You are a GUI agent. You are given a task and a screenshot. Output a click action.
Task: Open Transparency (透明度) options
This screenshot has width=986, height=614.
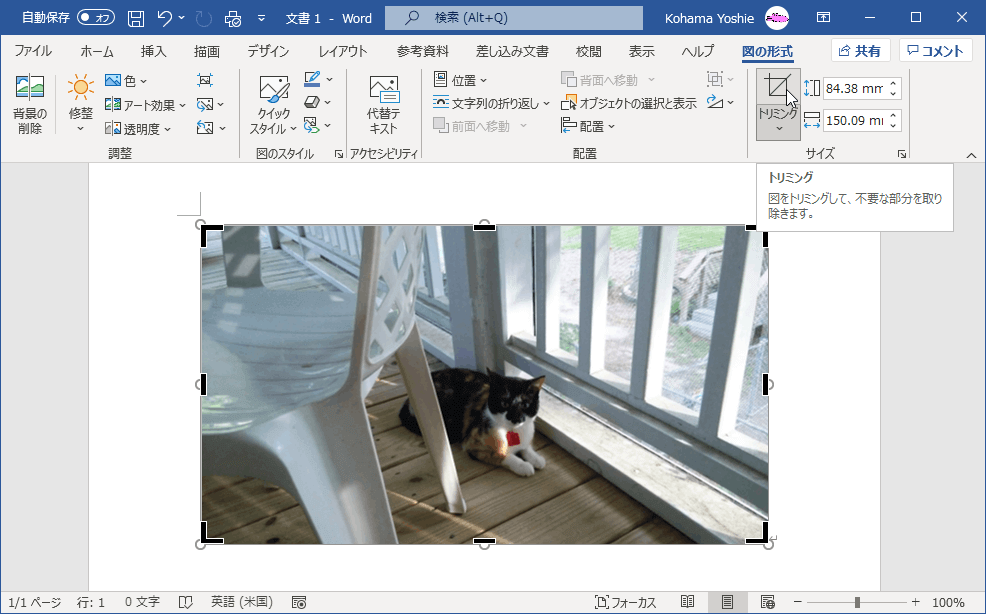point(138,129)
